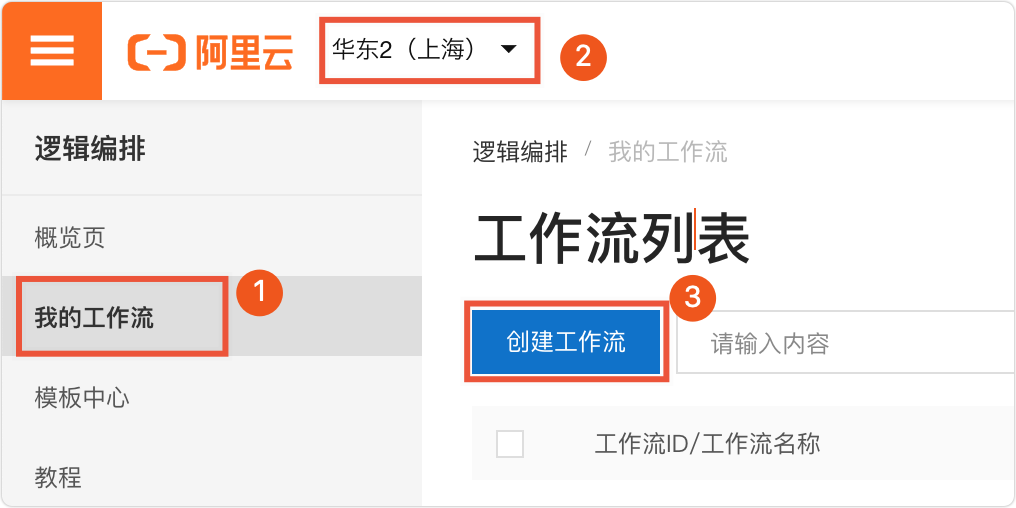The image size is (1016, 508).
Task: Click the orange step 3 badge
Action: 692,297
